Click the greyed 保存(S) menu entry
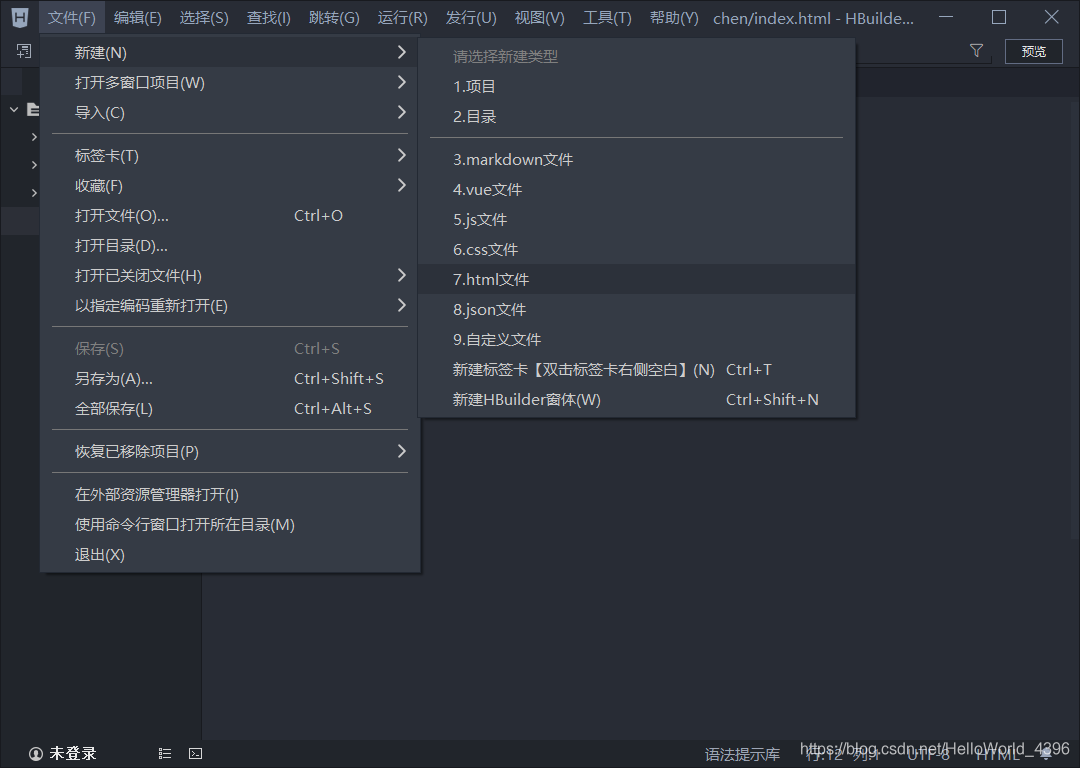Image resolution: width=1080 pixels, height=768 pixels. [x=230, y=349]
